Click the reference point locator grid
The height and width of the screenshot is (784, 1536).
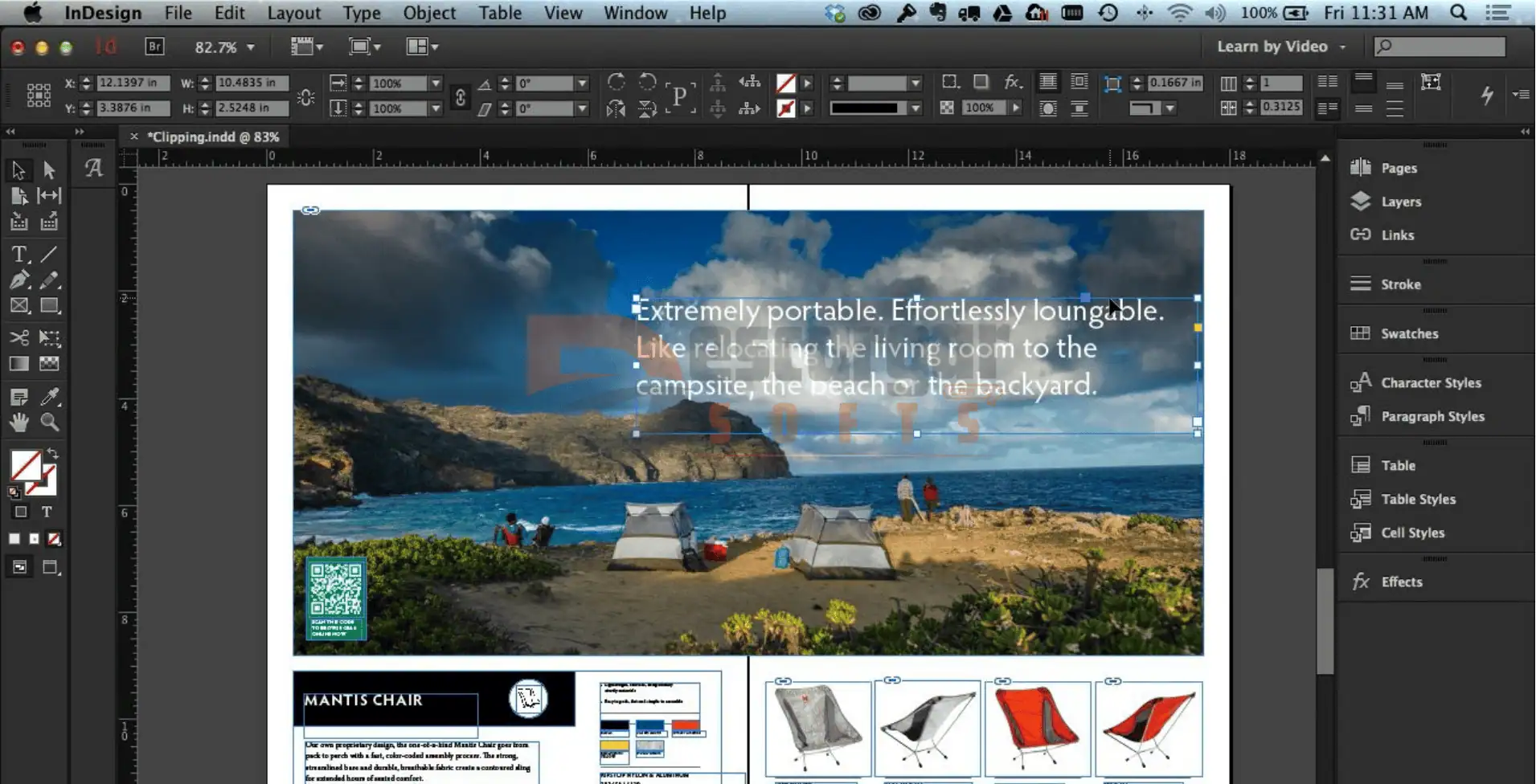pyautogui.click(x=38, y=95)
